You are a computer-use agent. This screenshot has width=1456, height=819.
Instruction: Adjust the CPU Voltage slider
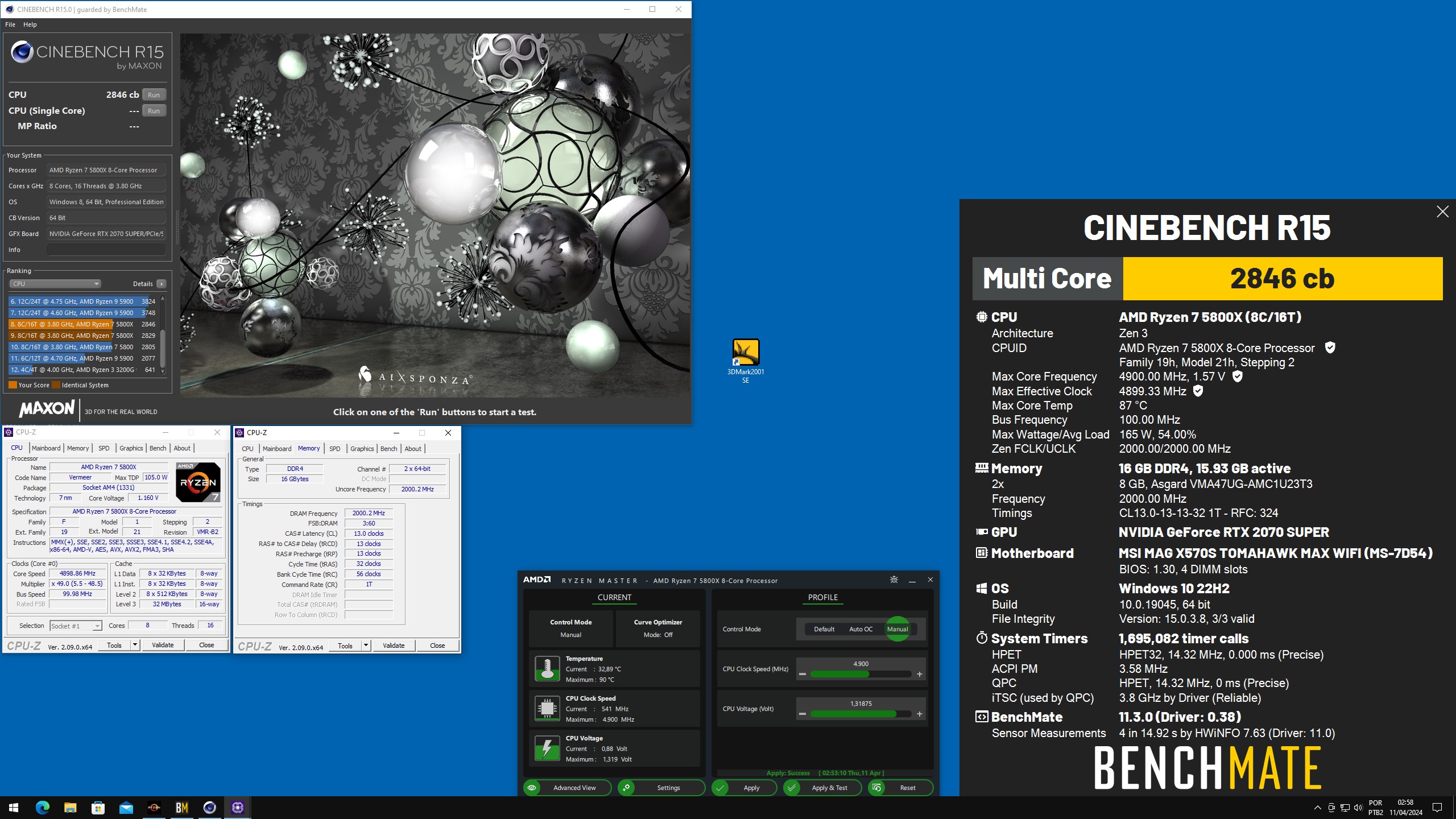(x=861, y=714)
